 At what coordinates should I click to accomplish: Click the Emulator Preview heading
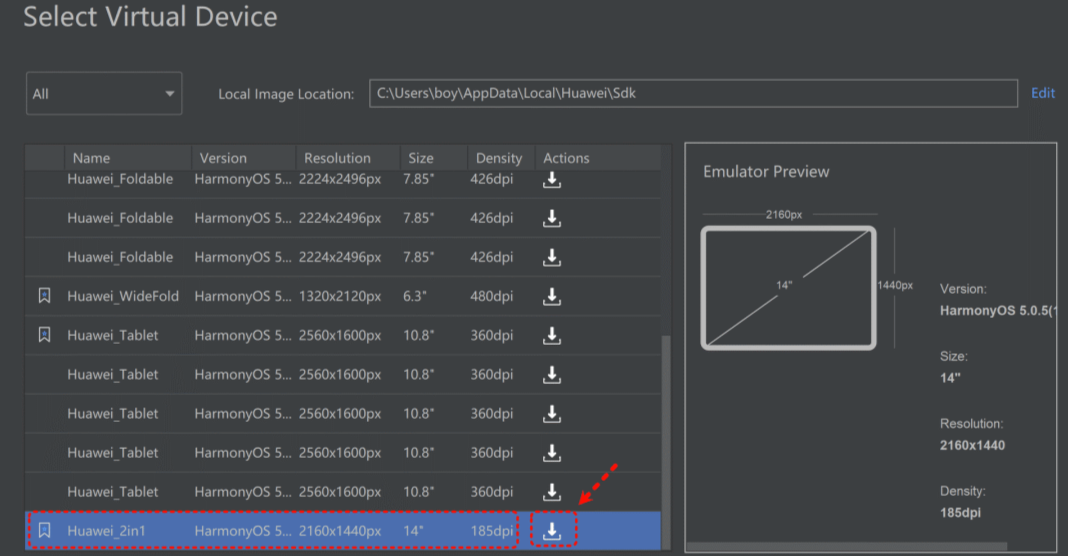click(x=766, y=172)
